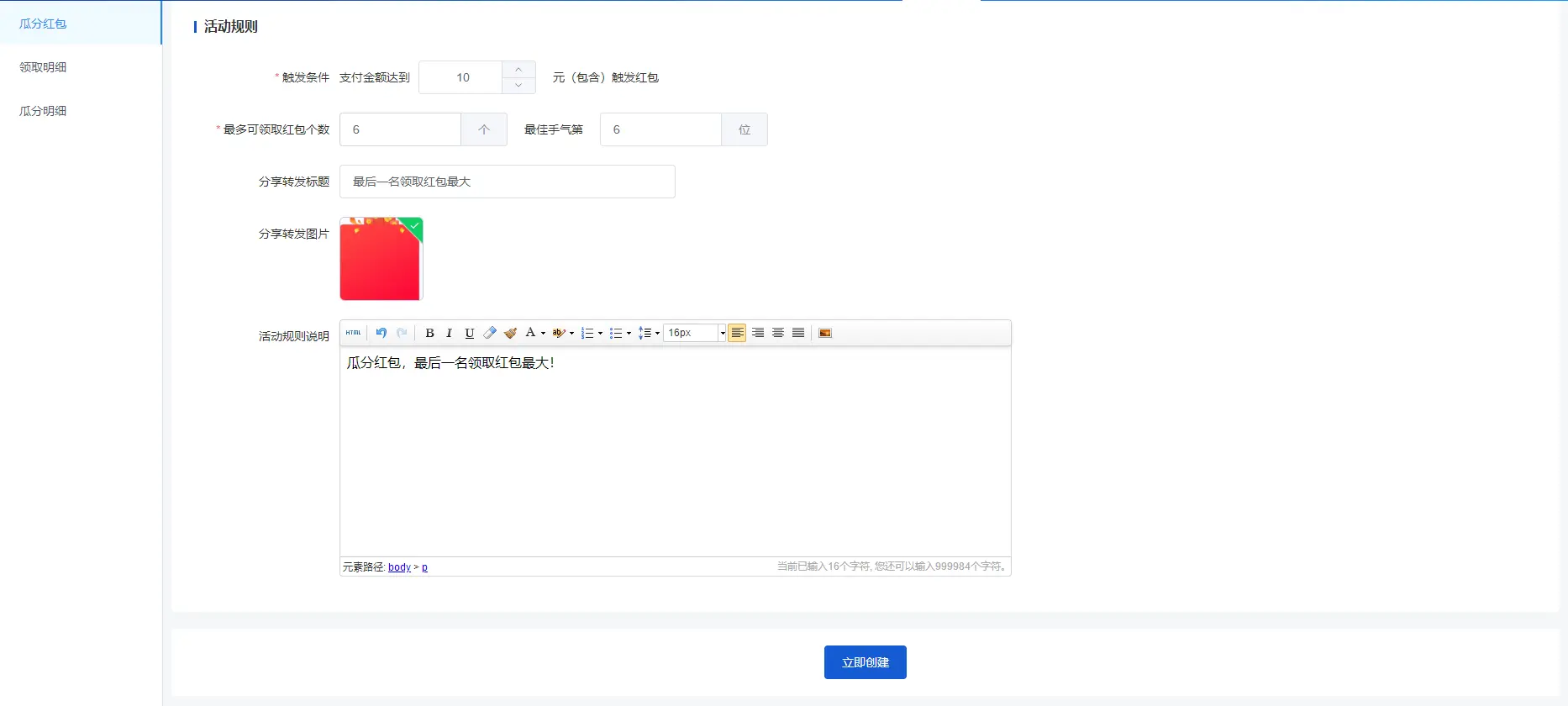Open the highlight color dropdown arrow
The height and width of the screenshot is (706, 1568).
pos(571,333)
